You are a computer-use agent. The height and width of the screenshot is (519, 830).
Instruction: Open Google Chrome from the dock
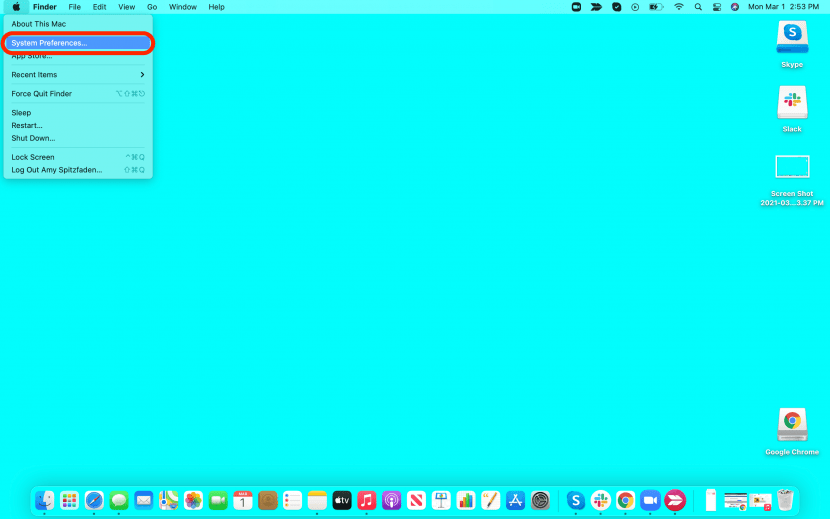pos(625,500)
